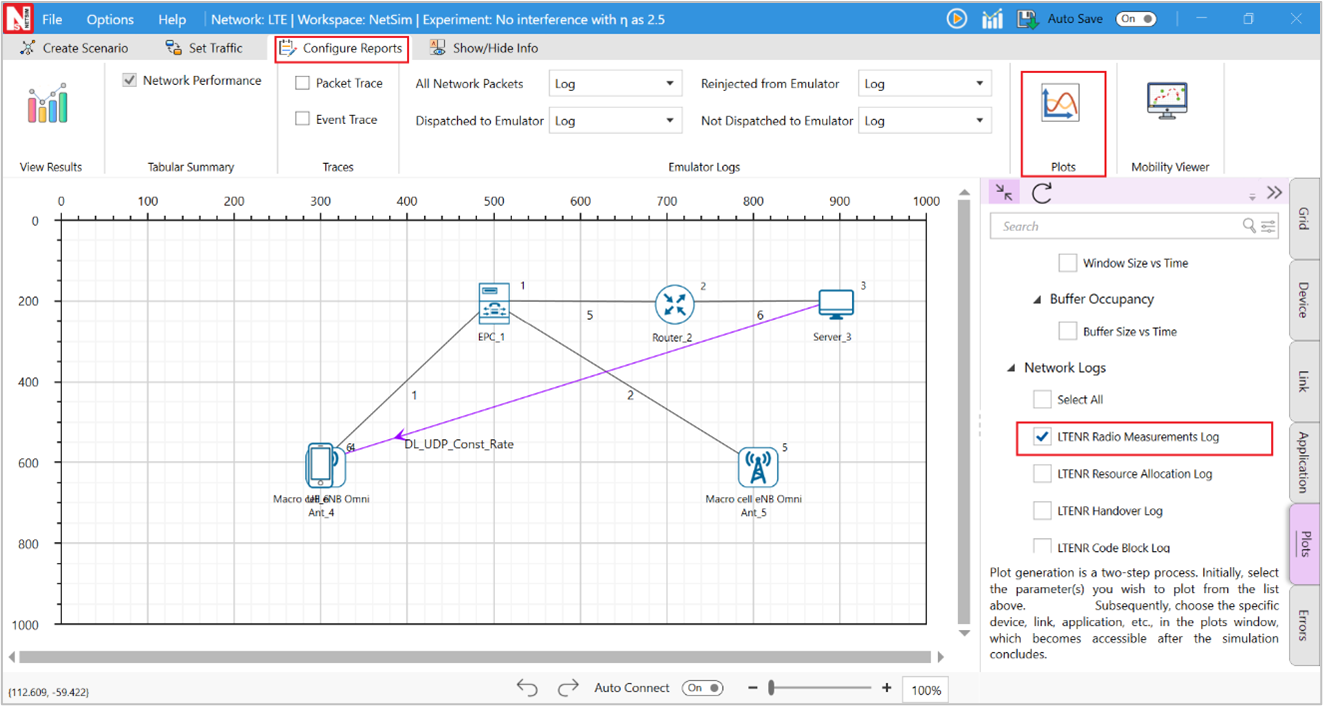The height and width of the screenshot is (706, 1323).
Task: Open the All Network Packets dropdown
Action: (615, 84)
